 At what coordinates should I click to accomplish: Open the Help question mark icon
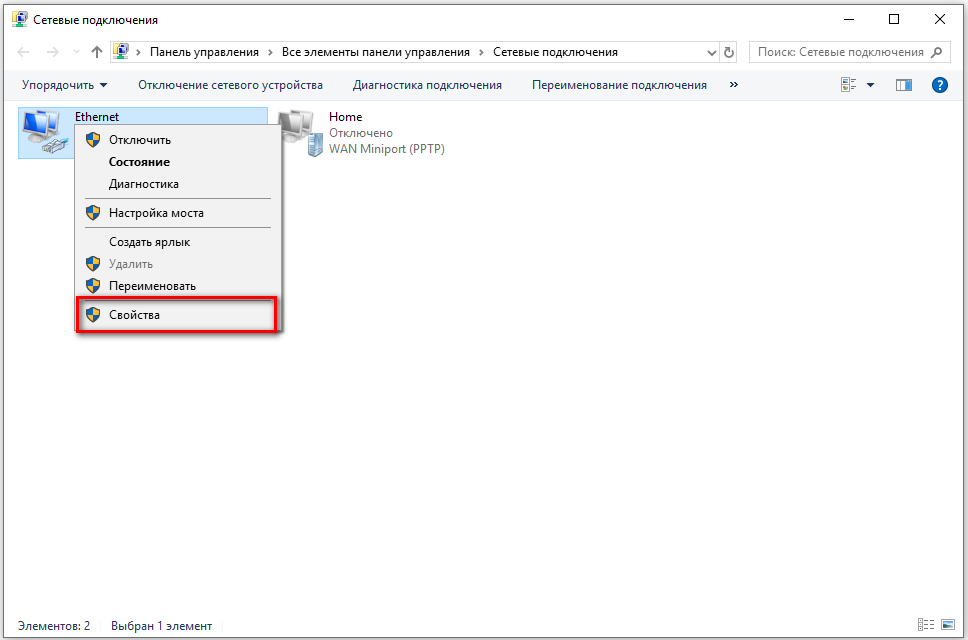click(939, 85)
